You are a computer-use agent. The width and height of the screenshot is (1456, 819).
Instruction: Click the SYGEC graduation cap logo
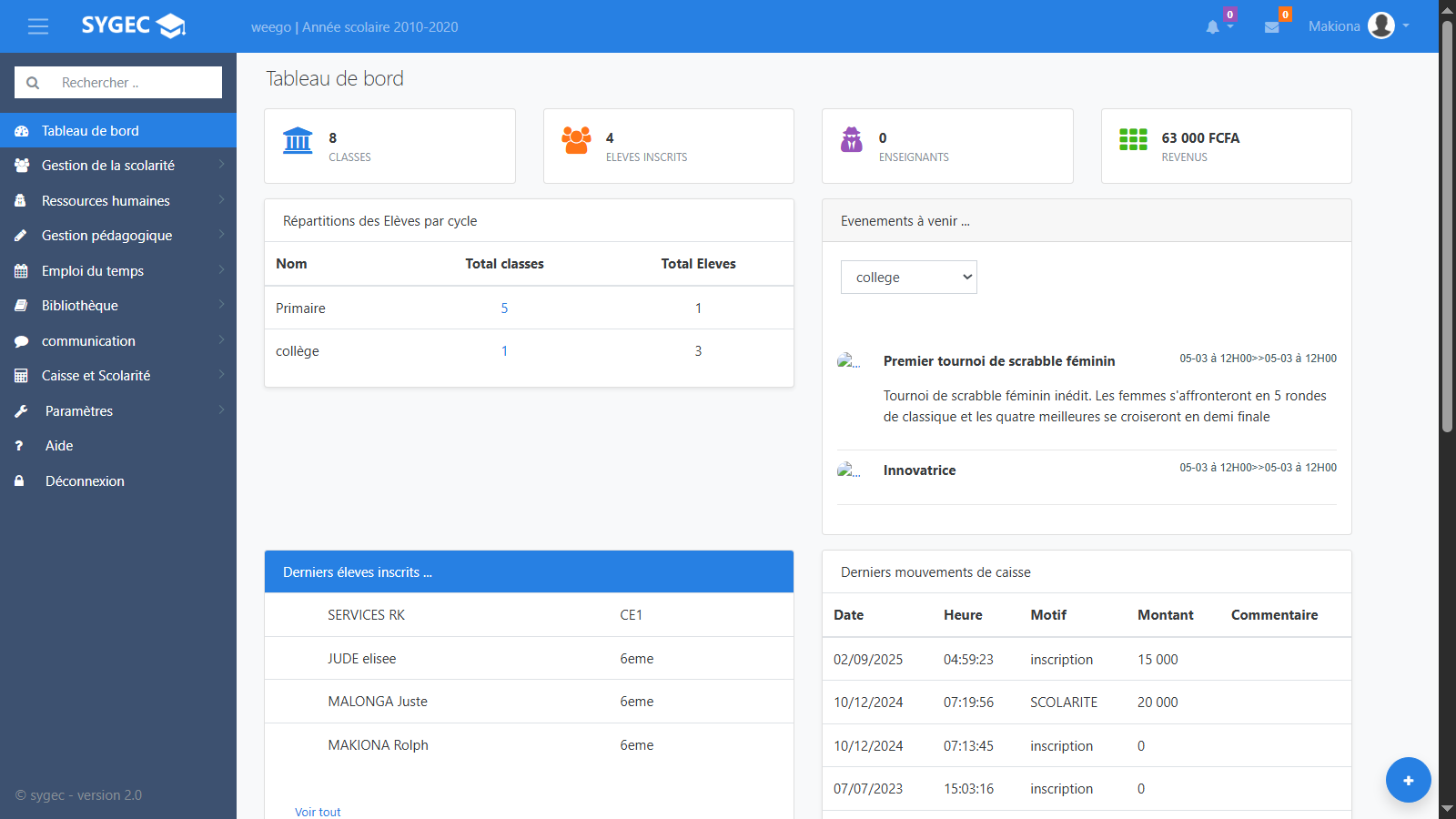pyautogui.click(x=171, y=25)
